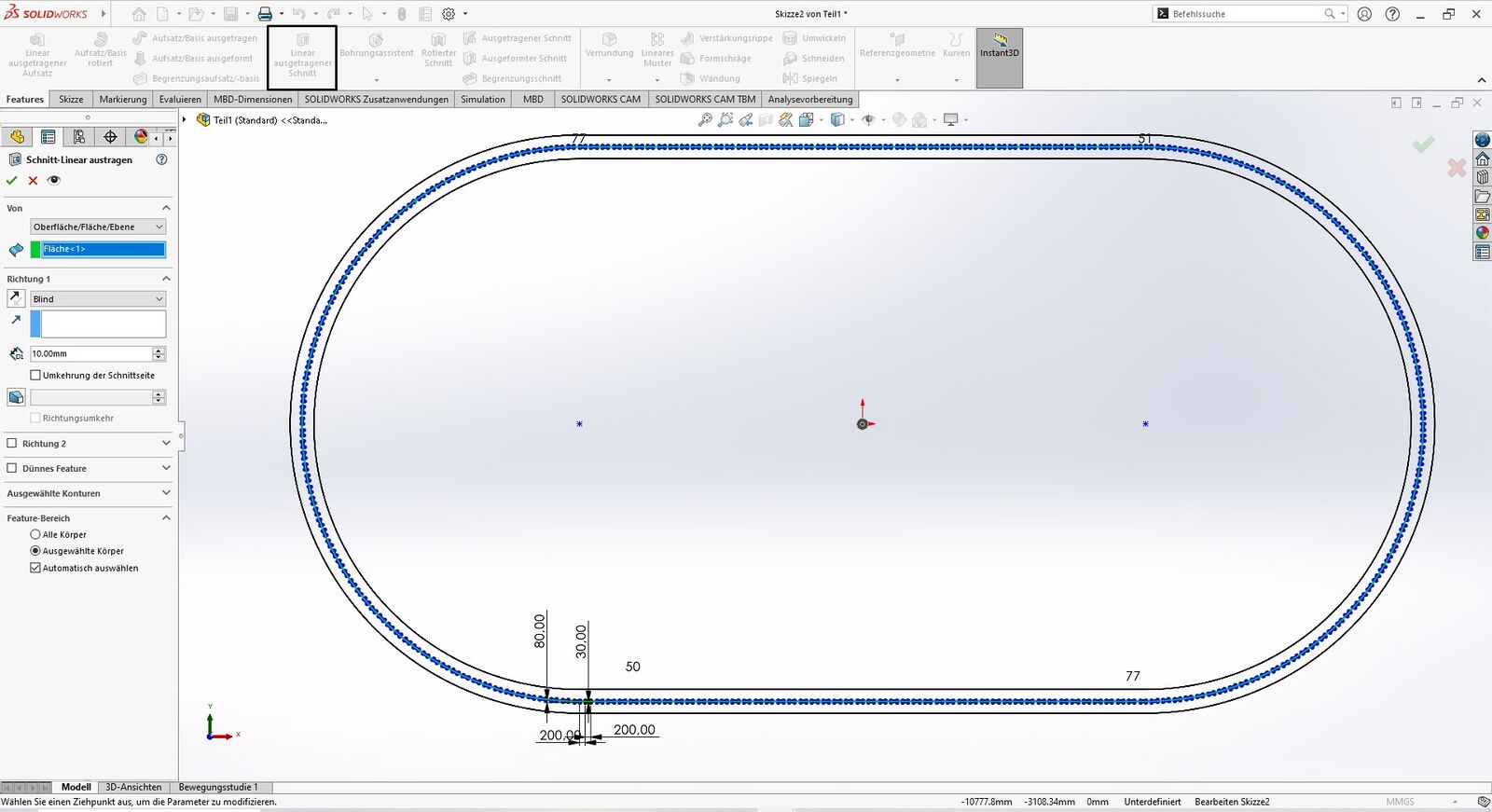Image resolution: width=1492 pixels, height=812 pixels.
Task: Toggle detailed preview eye icon
Action: tap(54, 181)
